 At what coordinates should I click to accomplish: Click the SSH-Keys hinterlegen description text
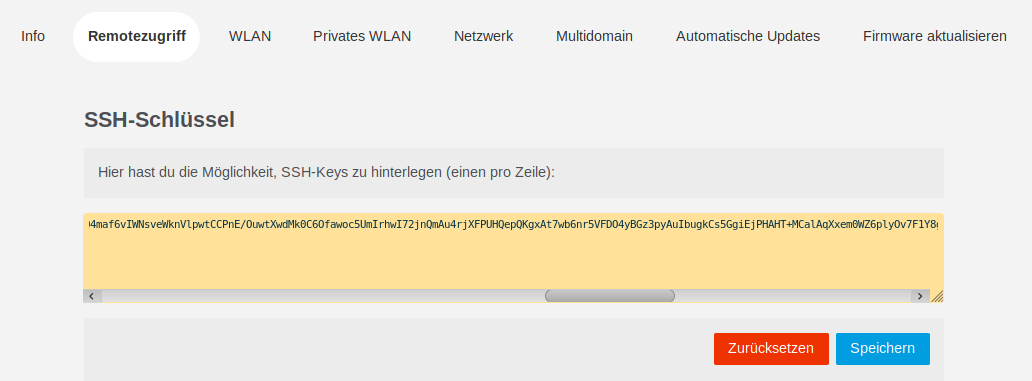click(x=326, y=173)
